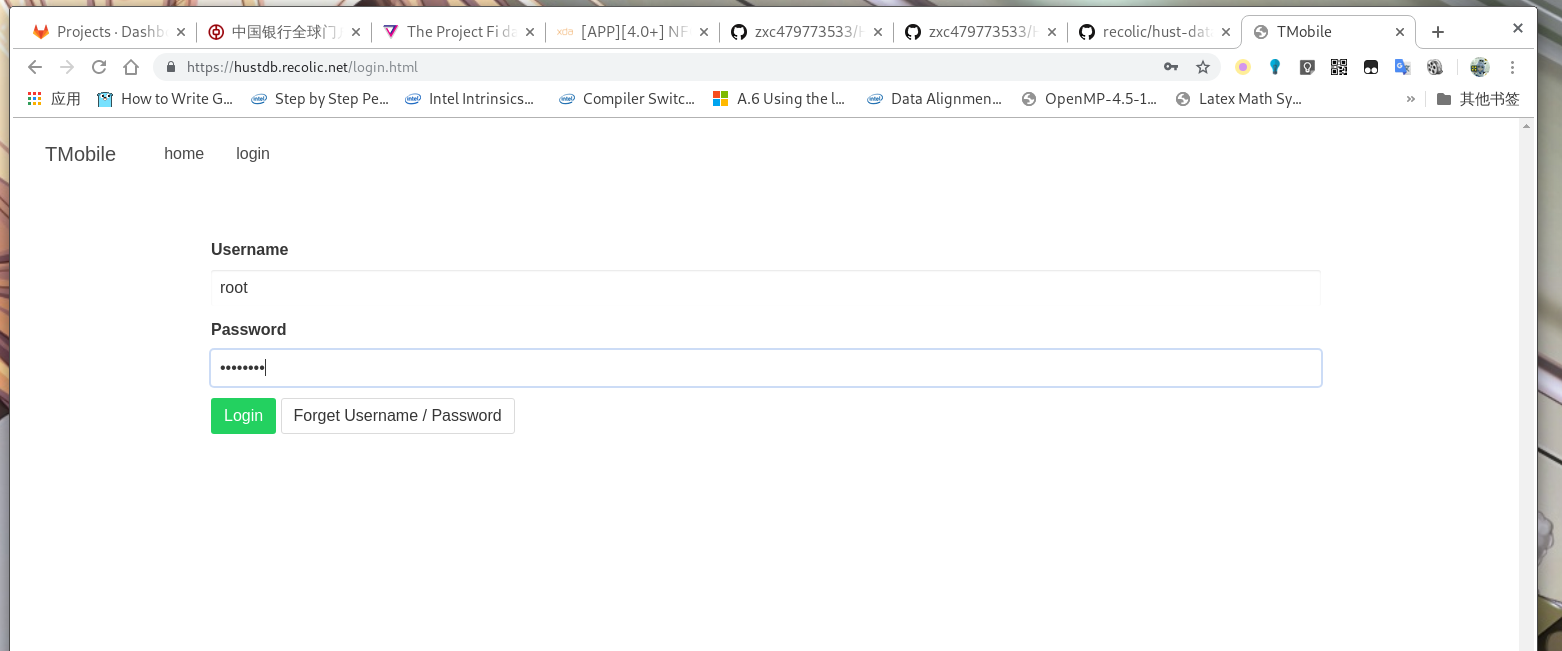Open the film reel video downloader extension
1562x651 pixels.
1435,67
